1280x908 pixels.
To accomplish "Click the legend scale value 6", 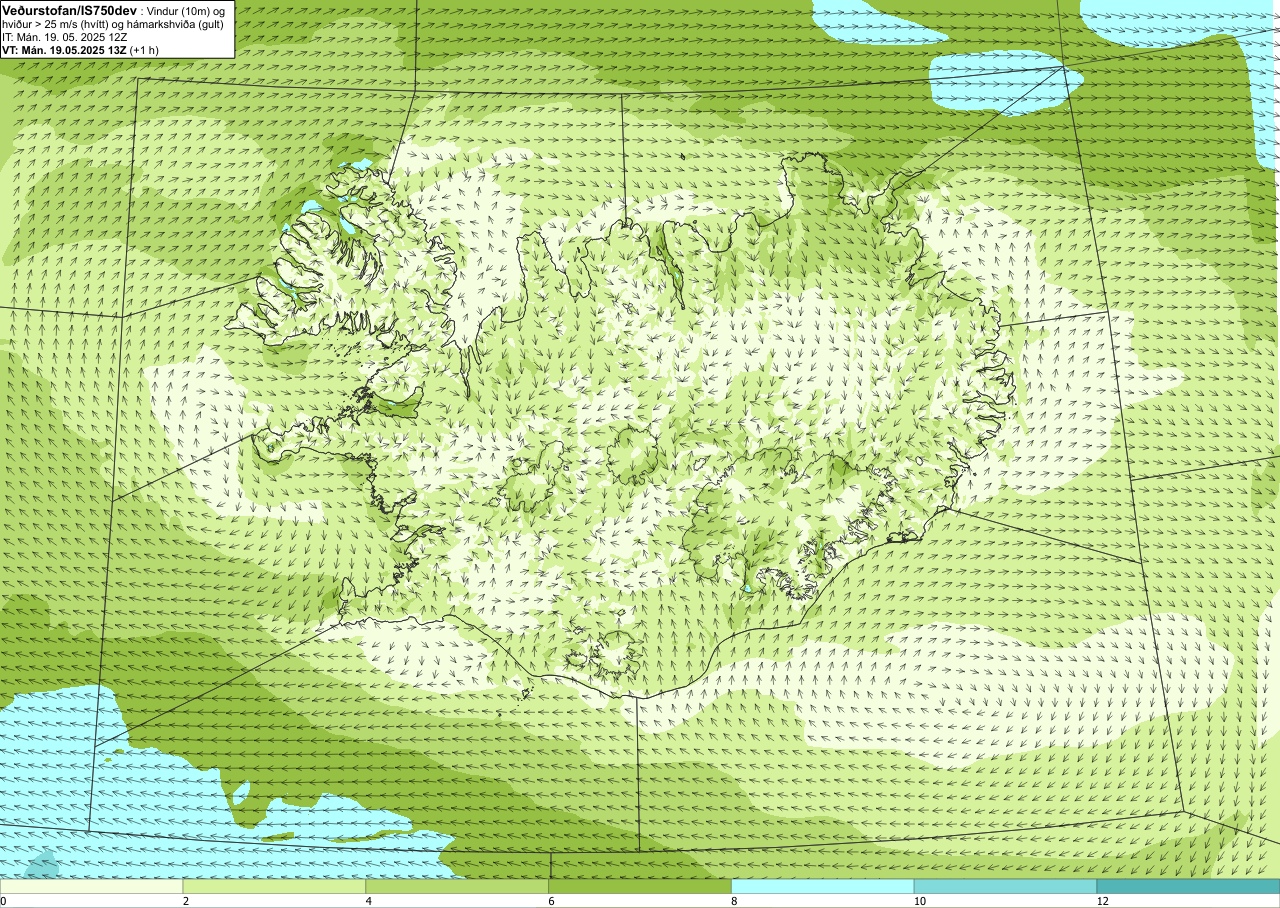I will [552, 901].
